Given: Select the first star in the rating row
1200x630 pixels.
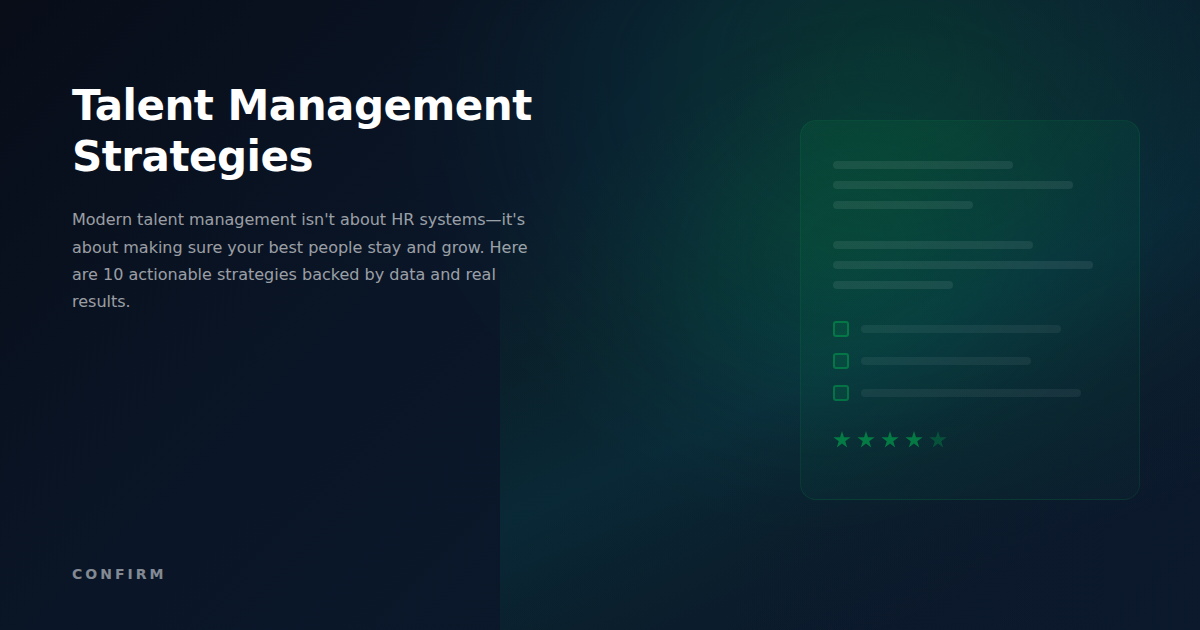Looking at the screenshot, I should tap(841, 438).
